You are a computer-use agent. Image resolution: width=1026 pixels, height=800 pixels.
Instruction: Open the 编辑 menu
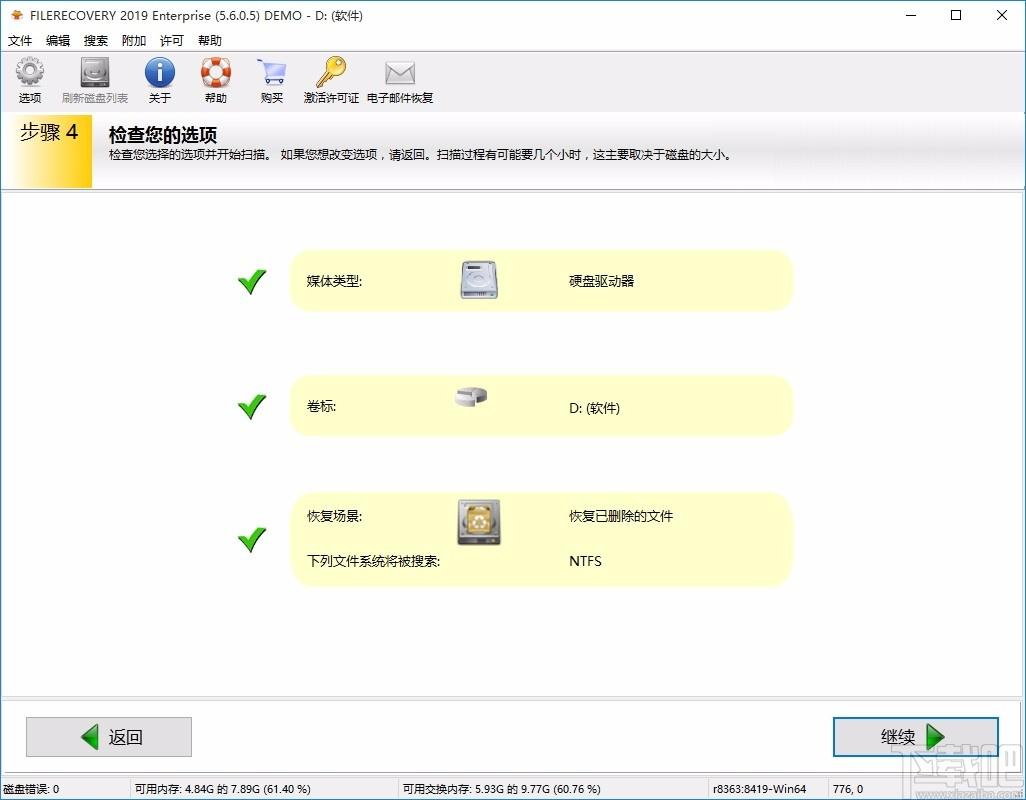[58, 41]
